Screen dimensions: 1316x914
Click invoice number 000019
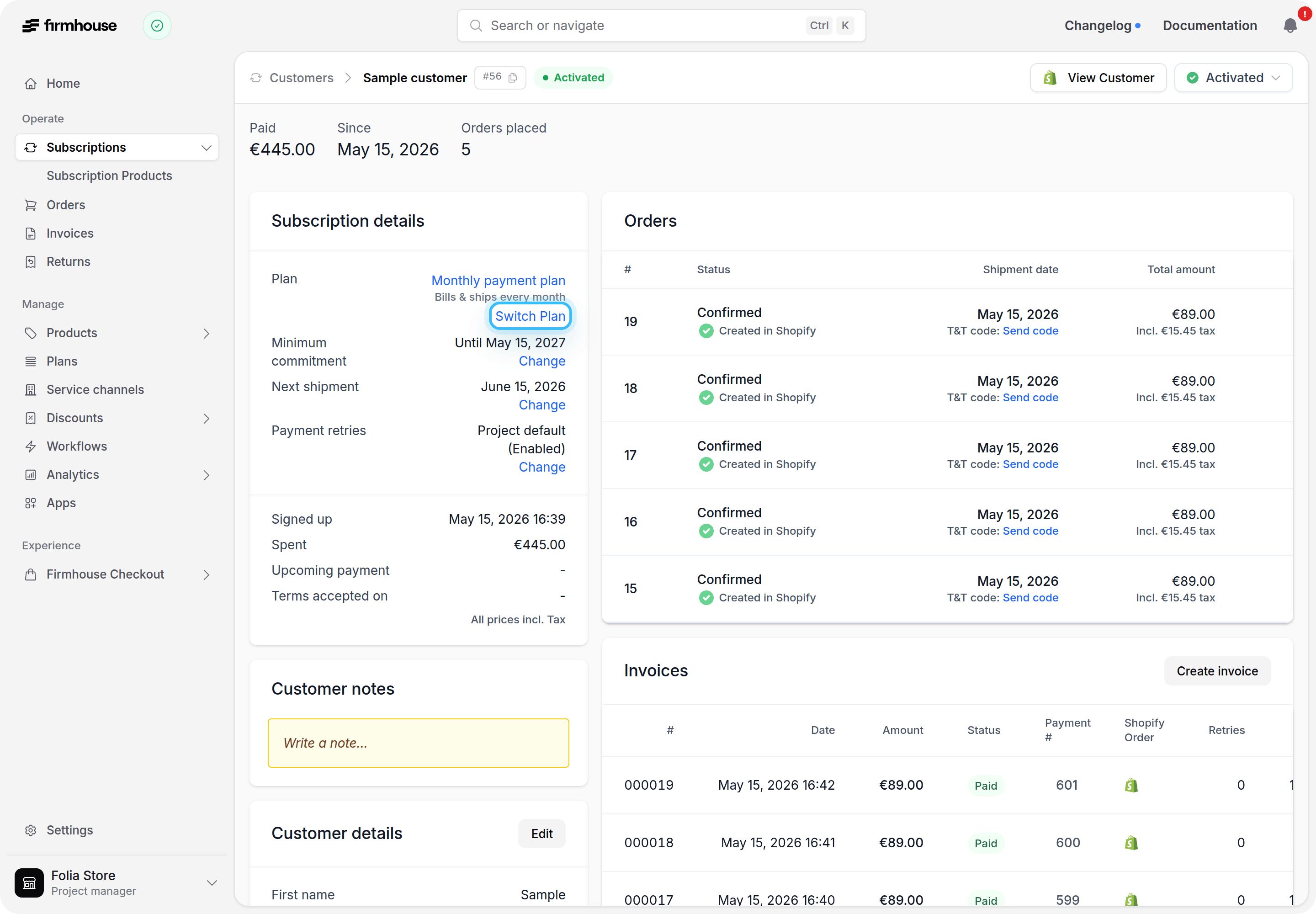pyautogui.click(x=649, y=785)
